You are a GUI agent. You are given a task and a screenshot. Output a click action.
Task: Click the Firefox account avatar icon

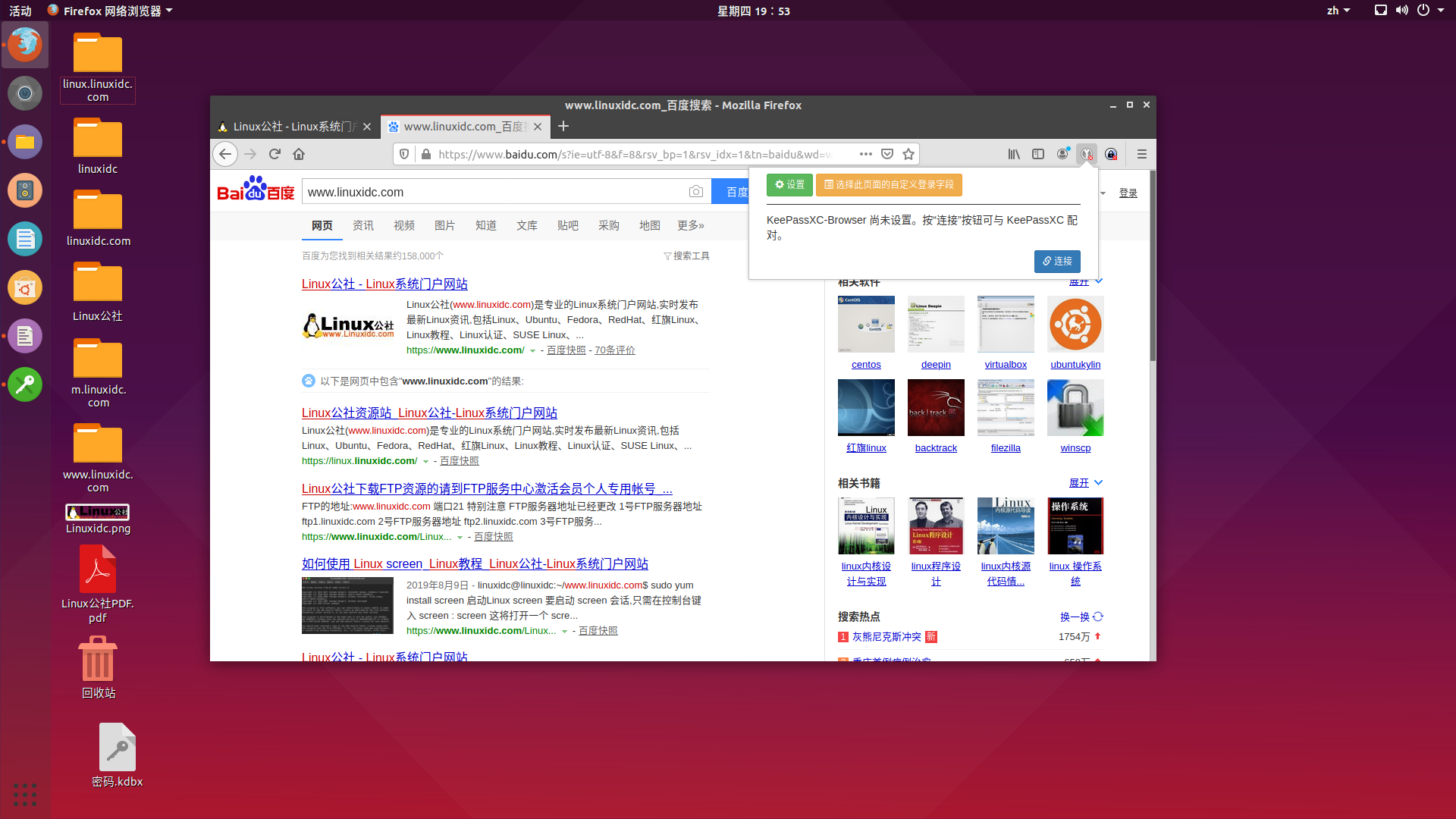point(1062,154)
